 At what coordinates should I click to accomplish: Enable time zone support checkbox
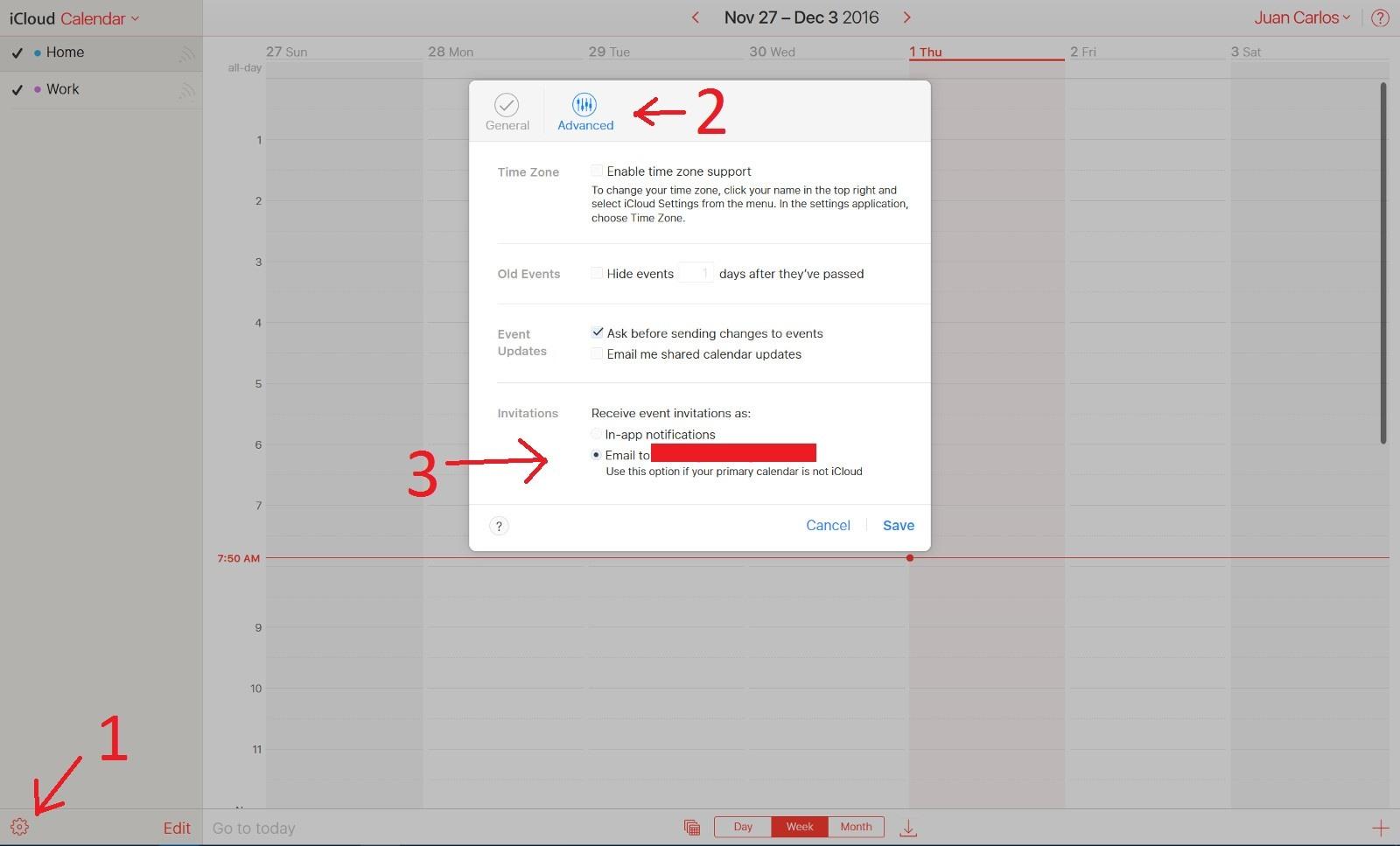click(x=597, y=171)
